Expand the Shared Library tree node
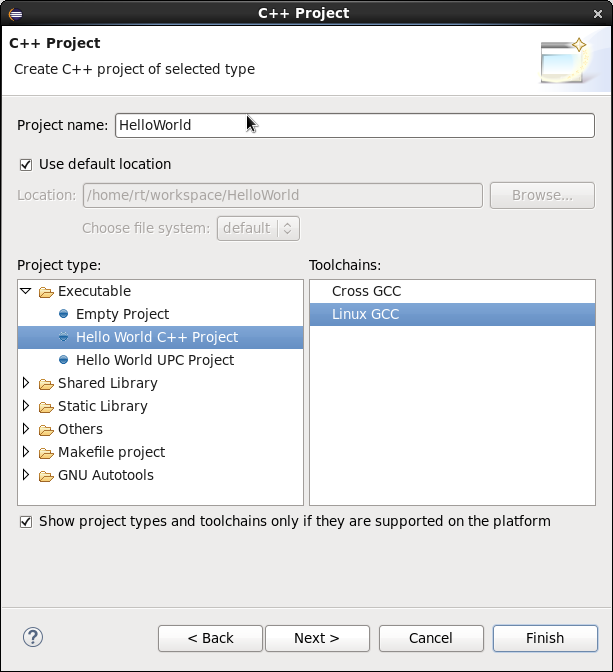This screenshot has height=672, width=613. [26, 383]
